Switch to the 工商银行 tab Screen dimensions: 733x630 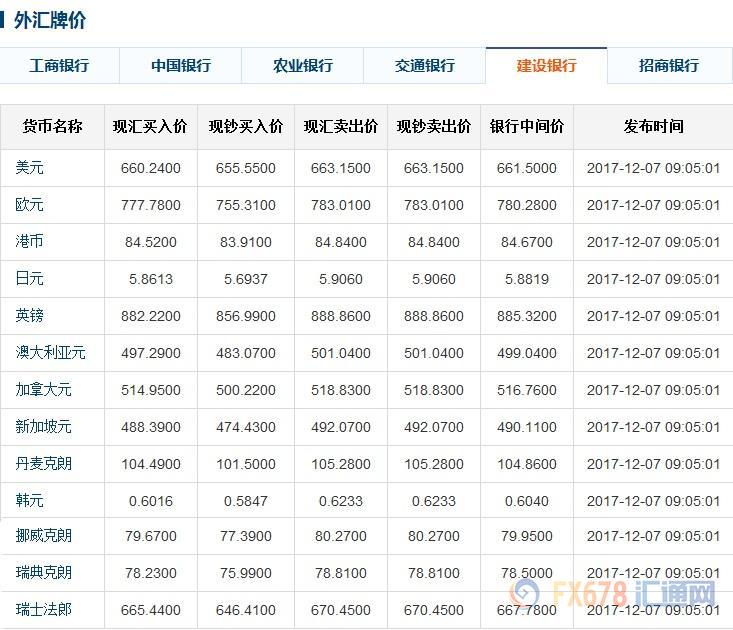(59, 65)
